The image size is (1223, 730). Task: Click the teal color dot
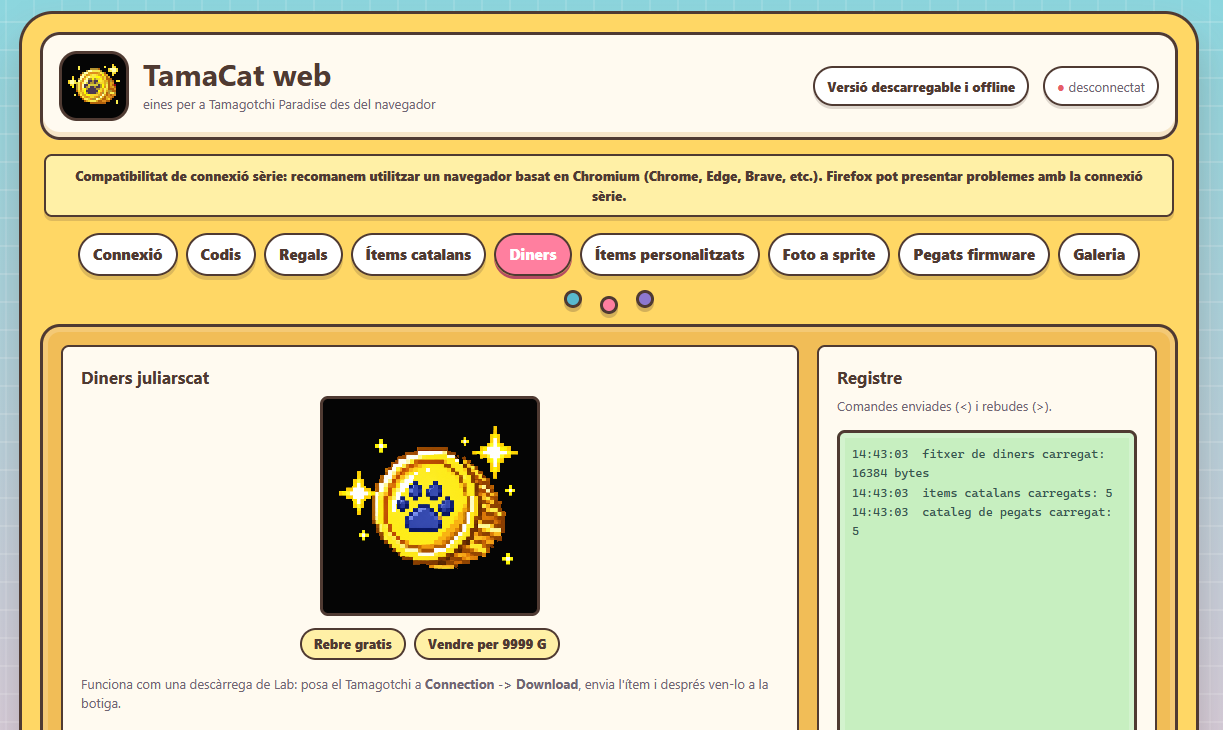coord(573,299)
